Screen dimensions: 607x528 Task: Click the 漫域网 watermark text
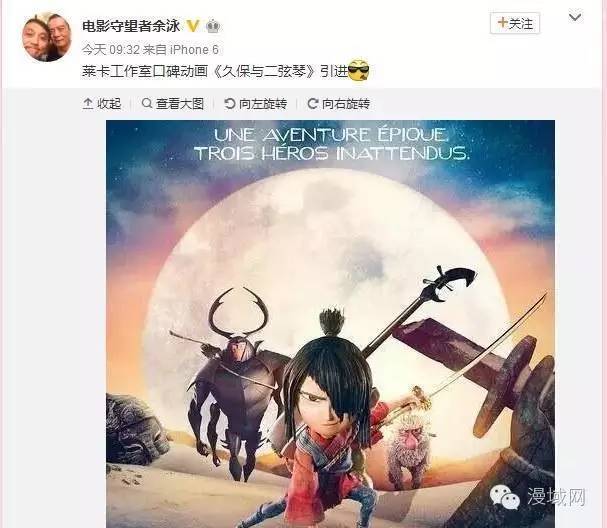[x=556, y=497]
